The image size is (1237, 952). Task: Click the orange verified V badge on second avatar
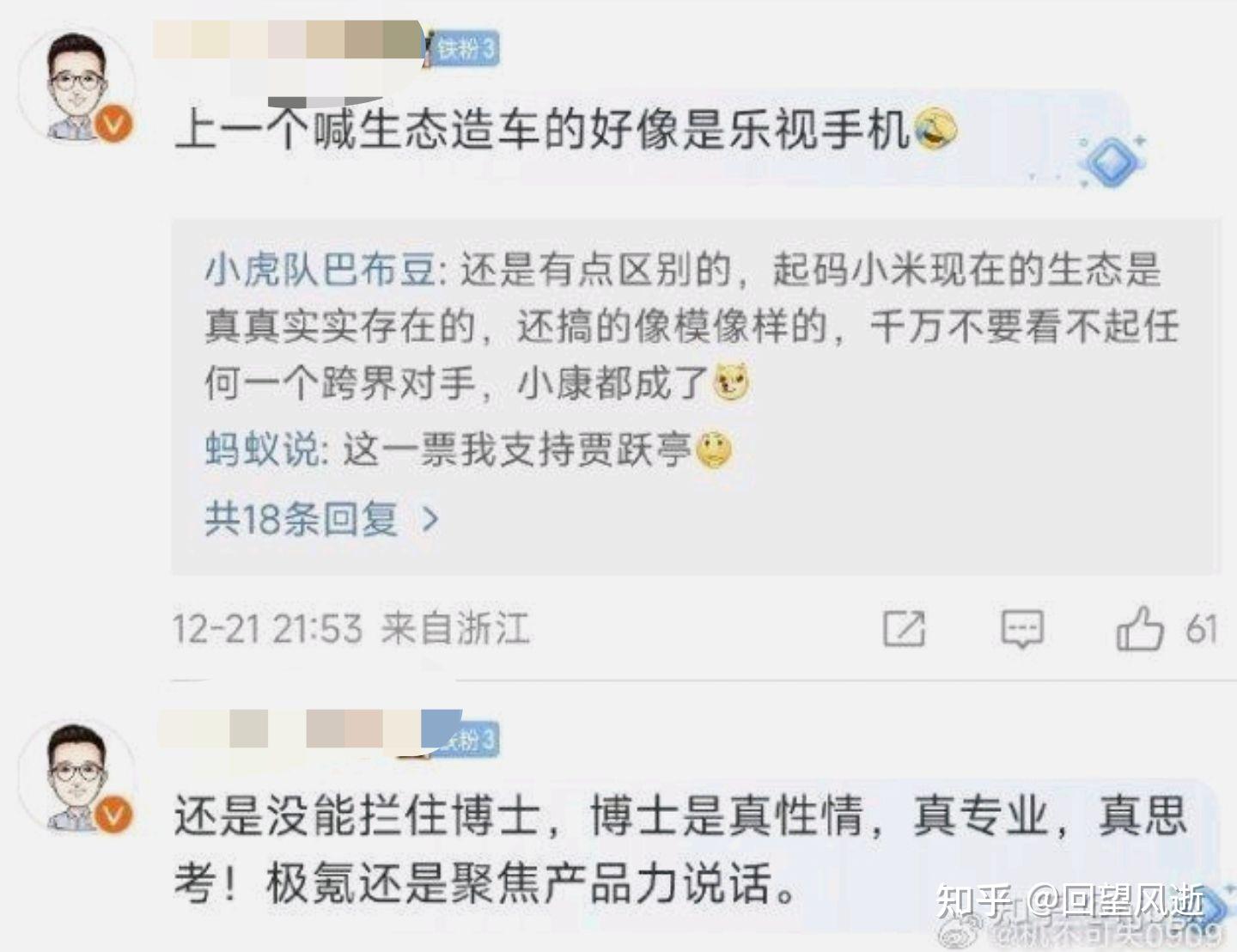pos(115,815)
